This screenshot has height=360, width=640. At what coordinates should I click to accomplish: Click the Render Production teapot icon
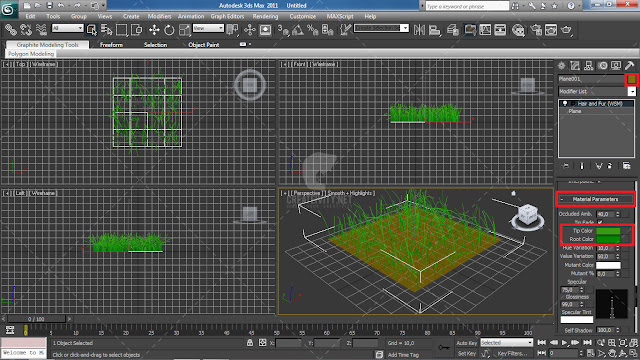point(567,30)
